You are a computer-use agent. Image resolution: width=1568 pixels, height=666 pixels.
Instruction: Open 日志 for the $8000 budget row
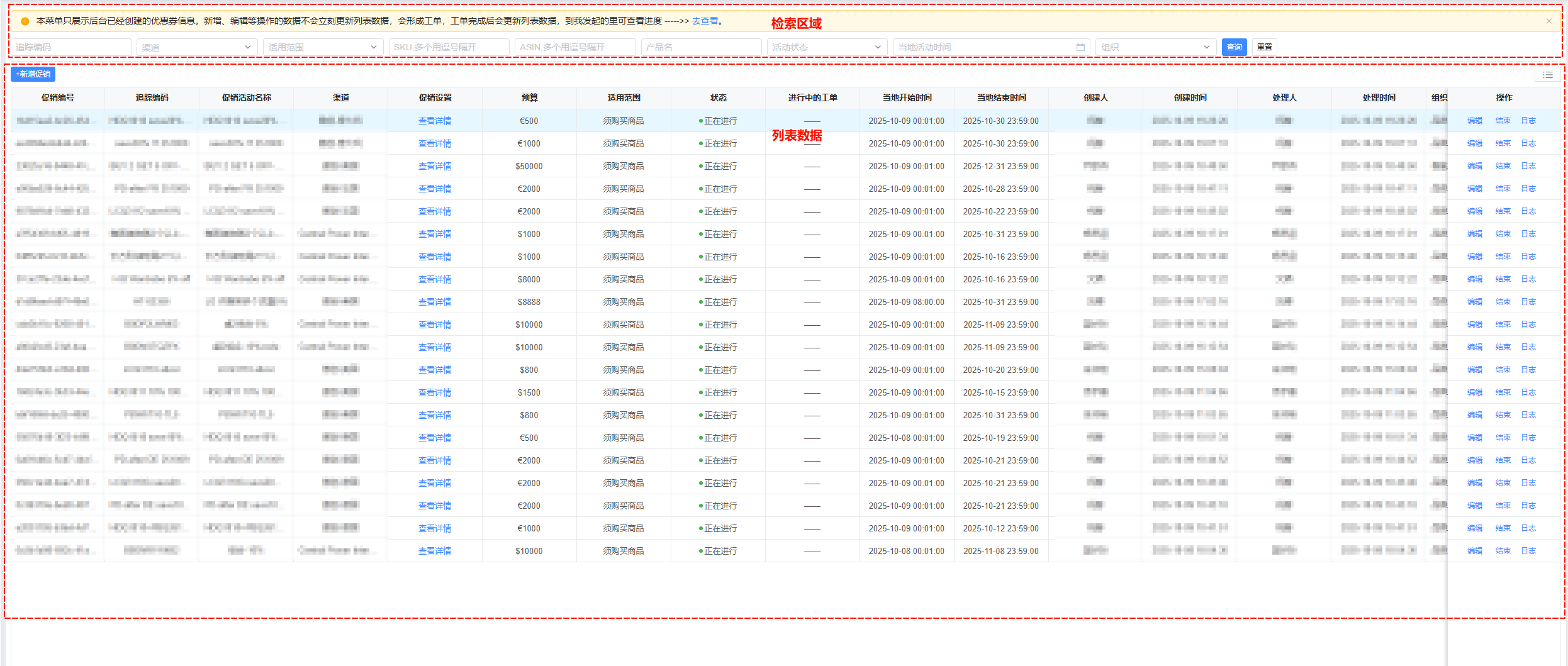tap(1528, 279)
